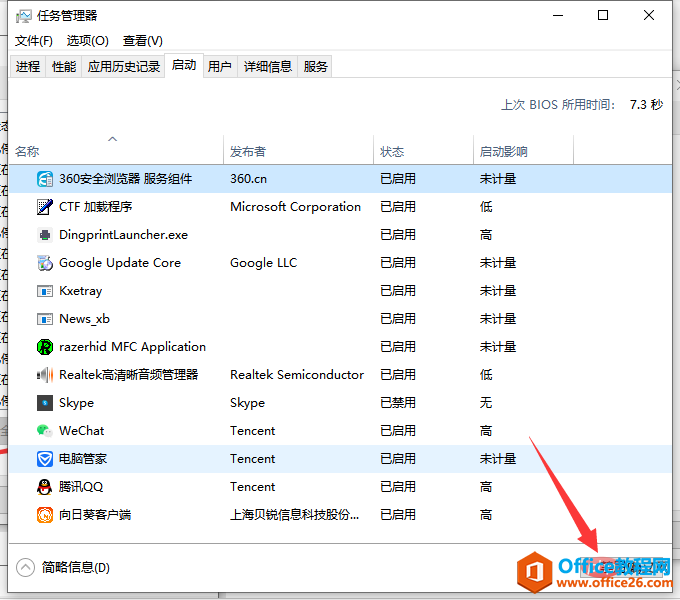Switch to the 进程 tab

pyautogui.click(x=28, y=66)
